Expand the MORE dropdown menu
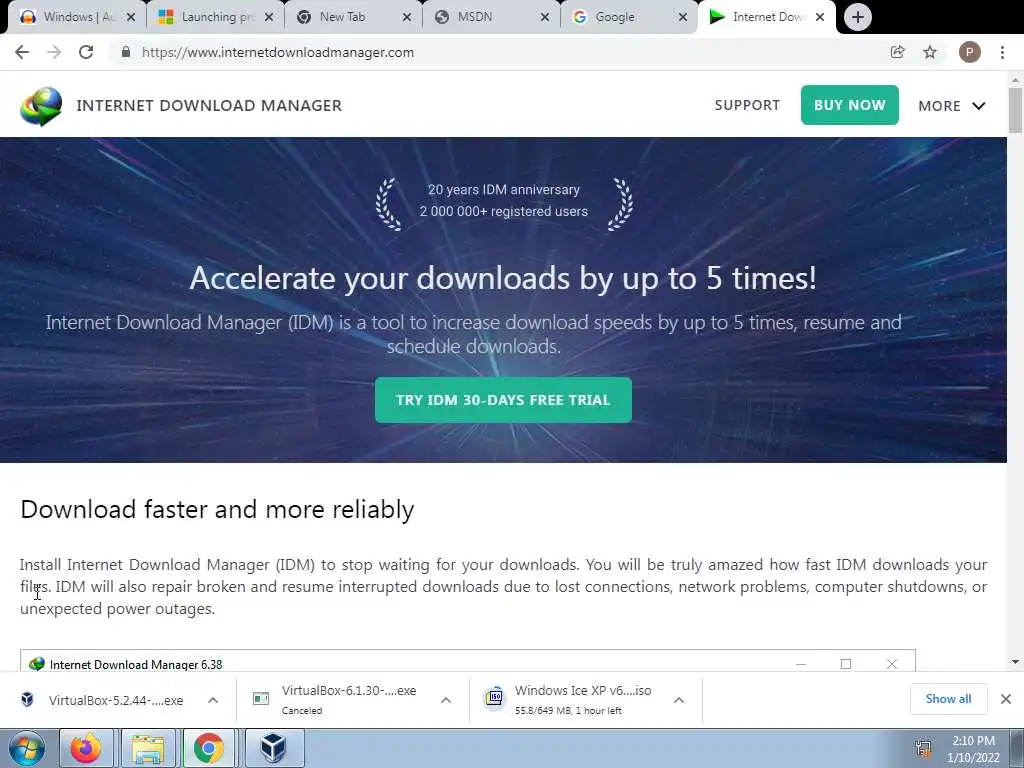This screenshot has height=768, width=1024. (x=952, y=106)
